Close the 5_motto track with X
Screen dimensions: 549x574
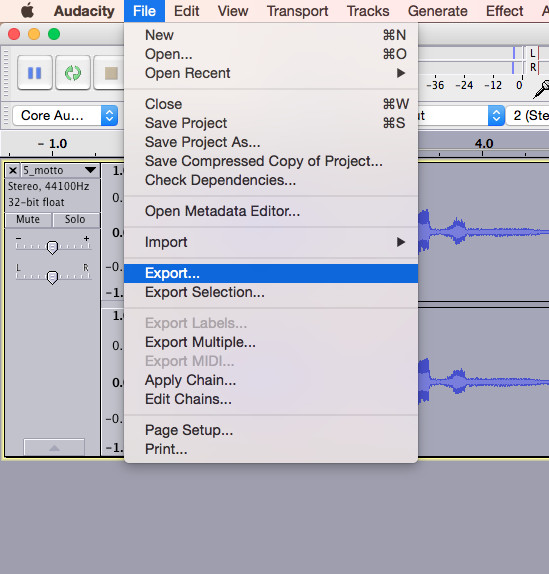(x=13, y=170)
